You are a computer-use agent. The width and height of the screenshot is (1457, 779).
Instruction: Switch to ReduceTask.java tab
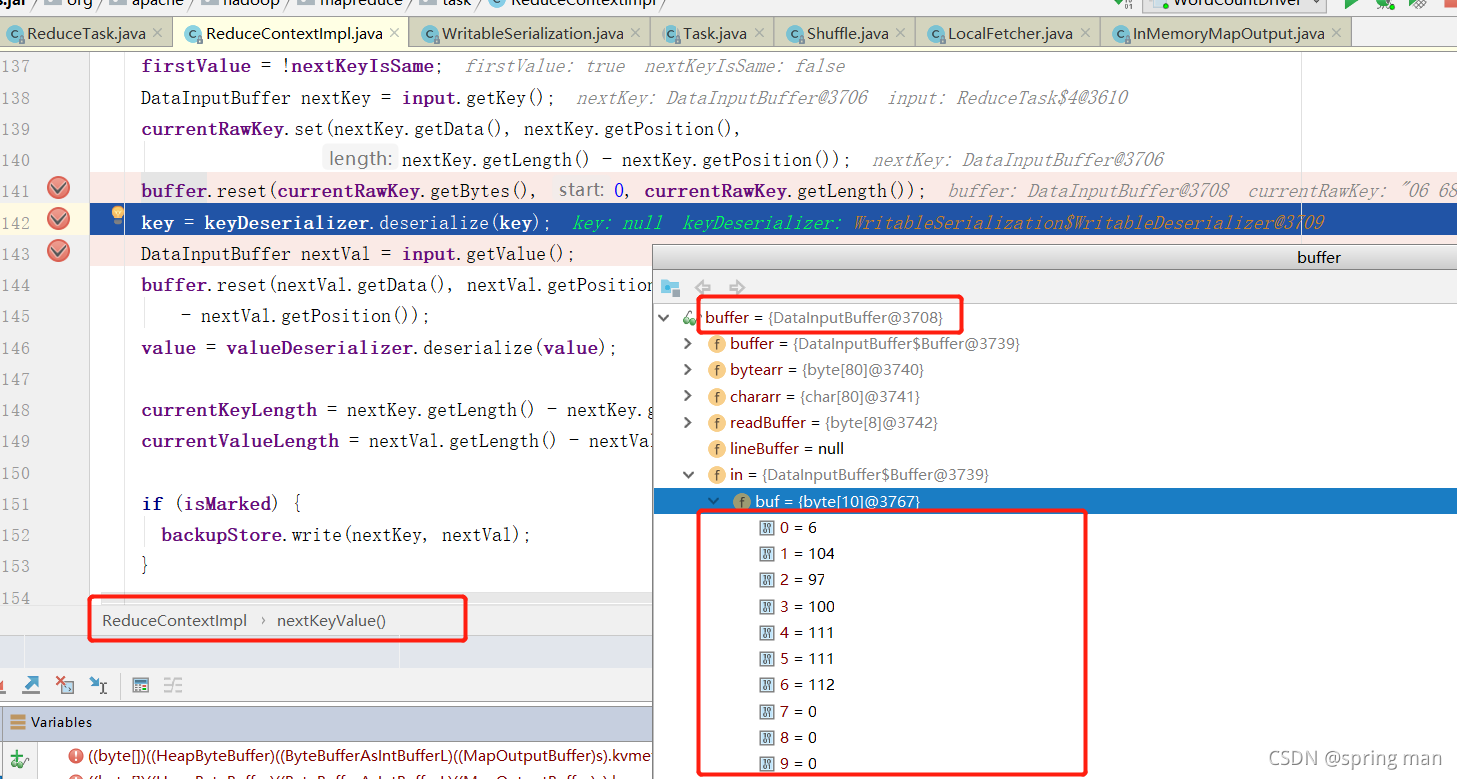click(x=85, y=33)
